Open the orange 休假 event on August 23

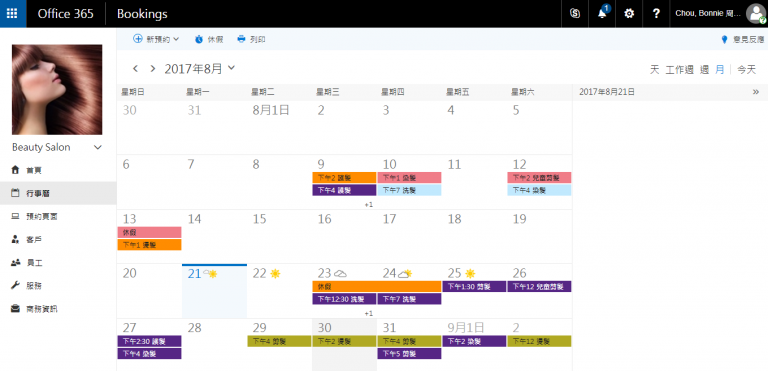377,286
